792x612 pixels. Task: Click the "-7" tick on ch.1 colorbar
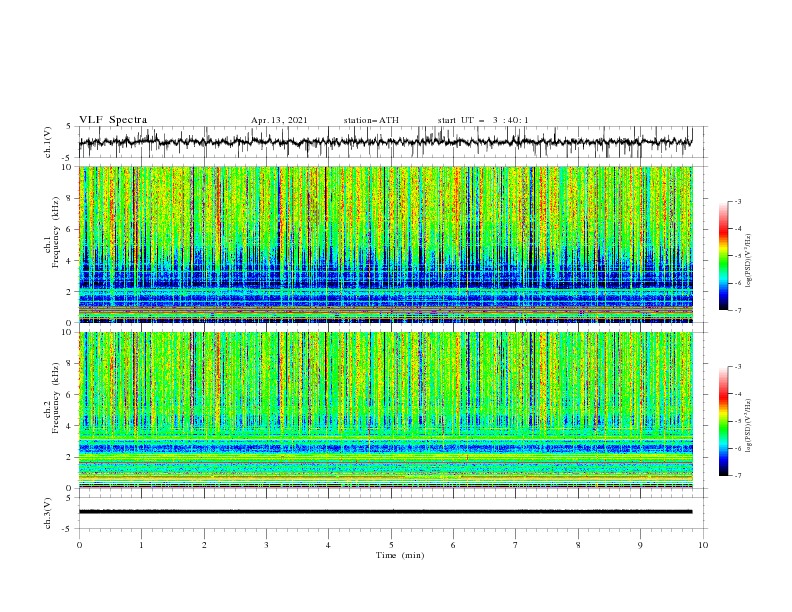(x=737, y=310)
